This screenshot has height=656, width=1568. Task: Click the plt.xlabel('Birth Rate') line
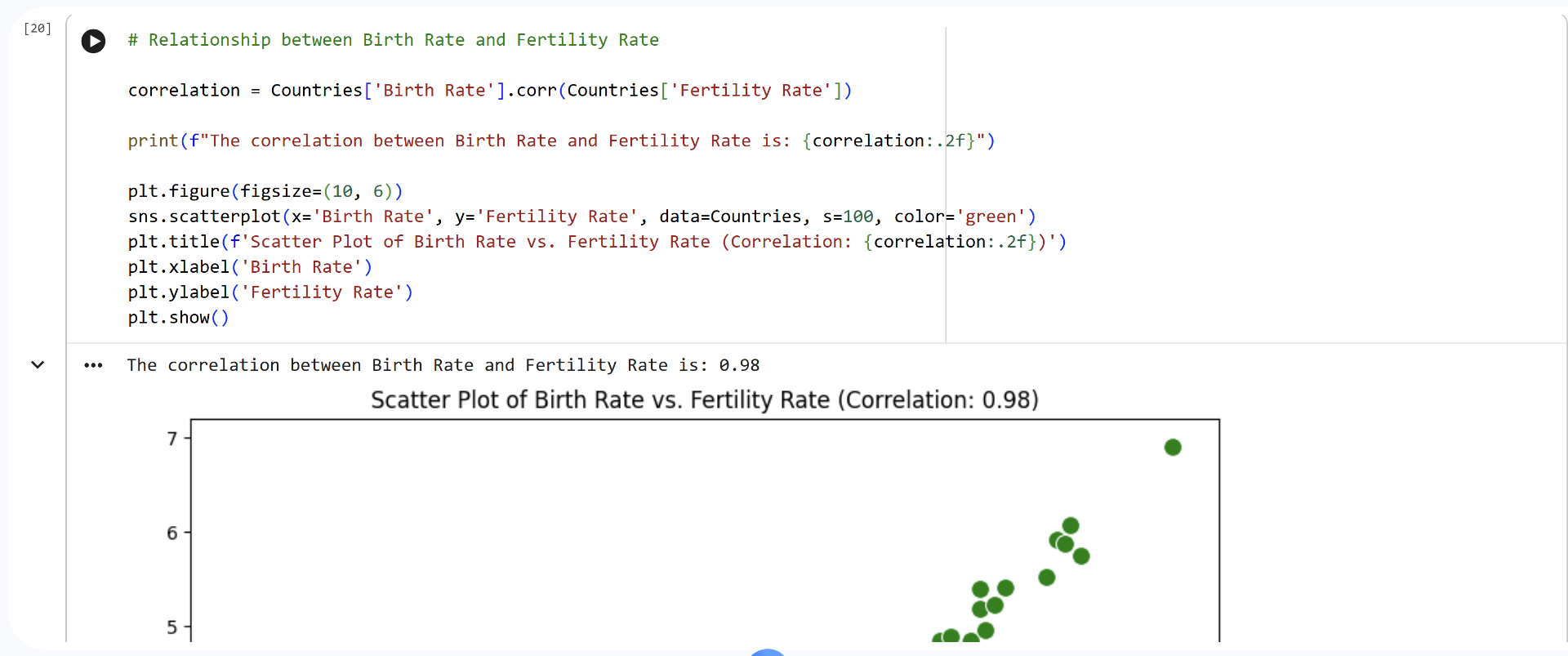(250, 268)
